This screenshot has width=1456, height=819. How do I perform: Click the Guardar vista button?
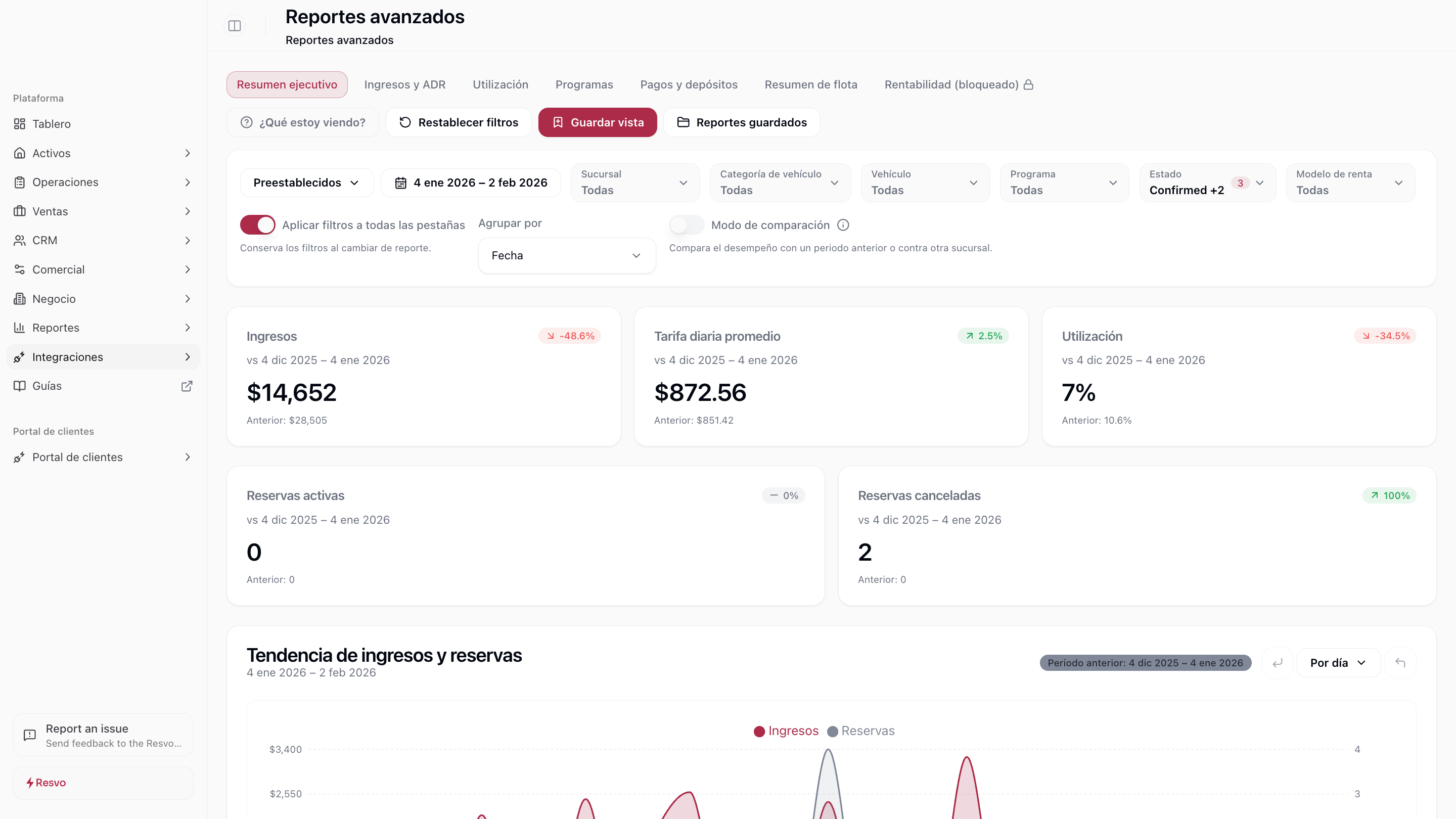598,122
